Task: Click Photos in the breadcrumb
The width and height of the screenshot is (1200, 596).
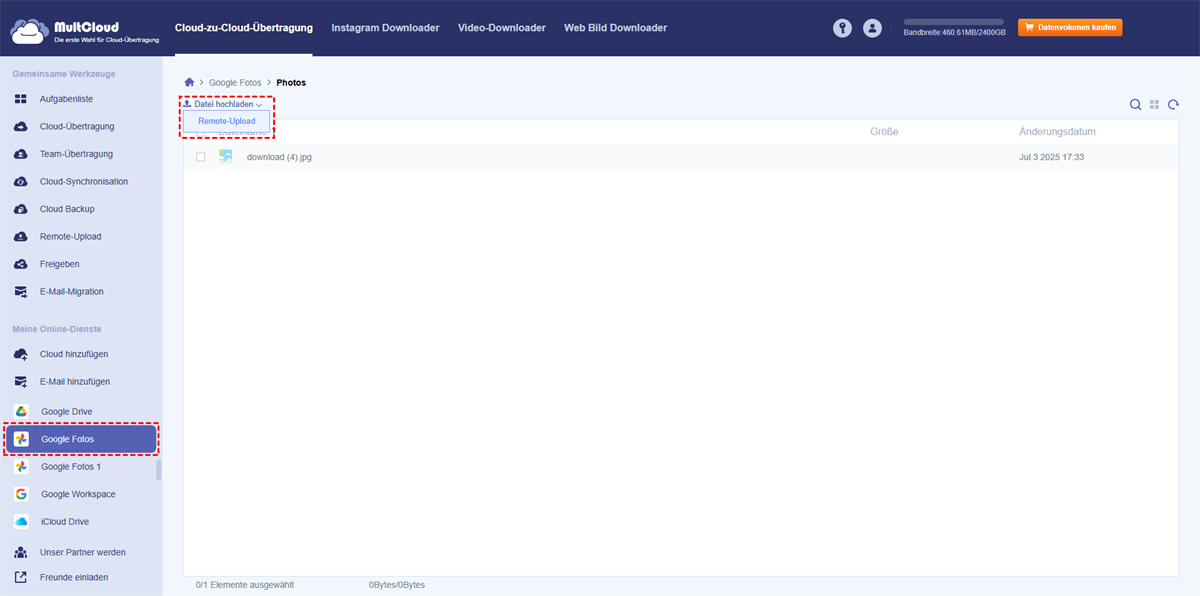Action: click(291, 82)
